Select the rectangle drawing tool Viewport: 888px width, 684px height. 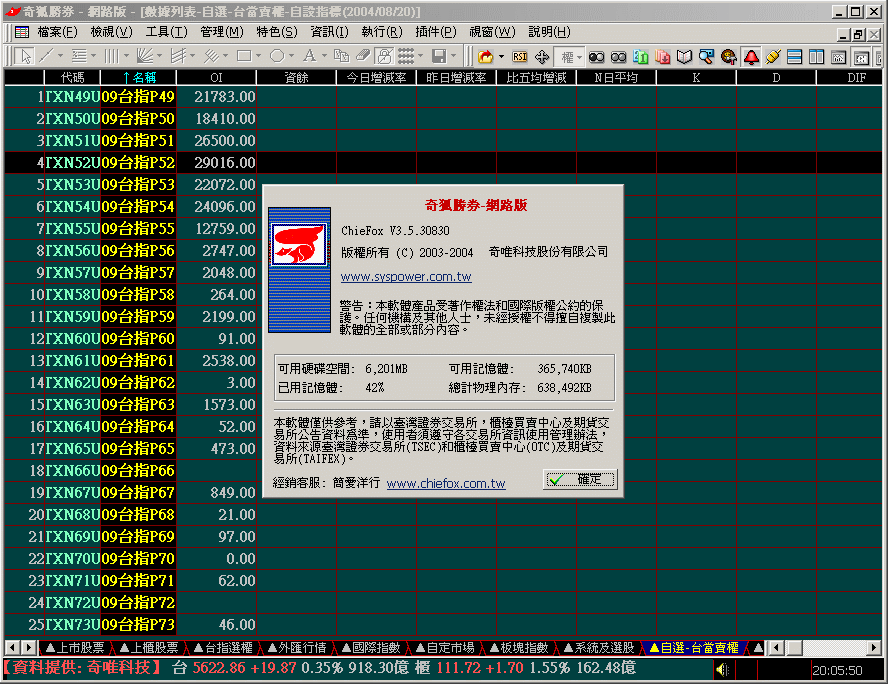243,56
